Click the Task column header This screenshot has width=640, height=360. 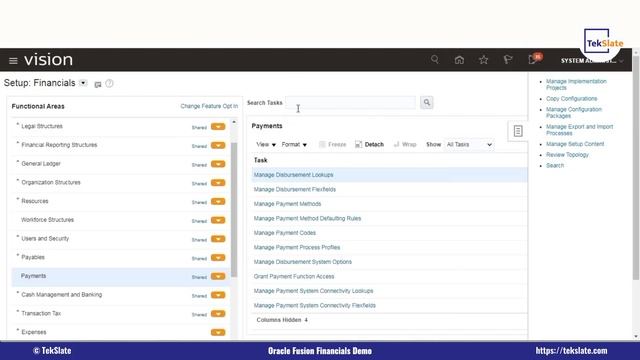point(260,160)
